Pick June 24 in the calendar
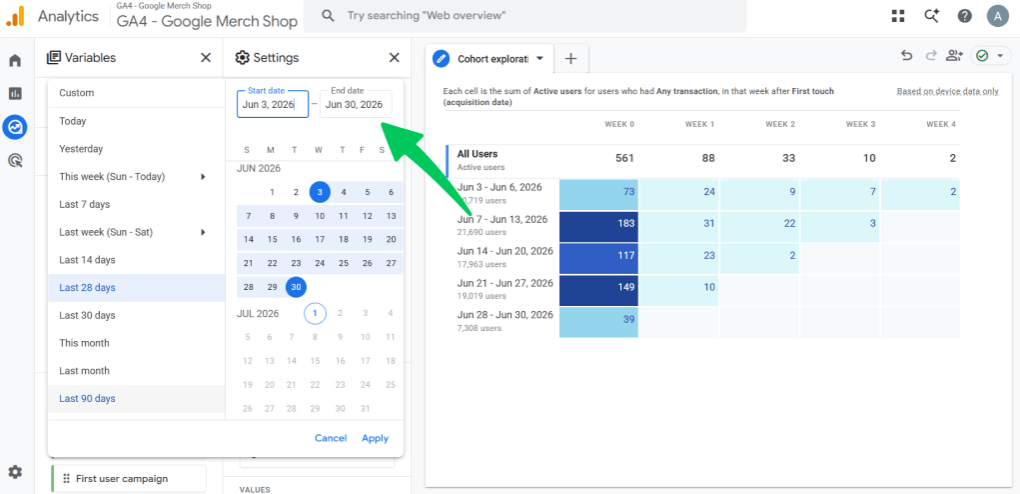Screen dimensions: 1020x494 coord(319,264)
